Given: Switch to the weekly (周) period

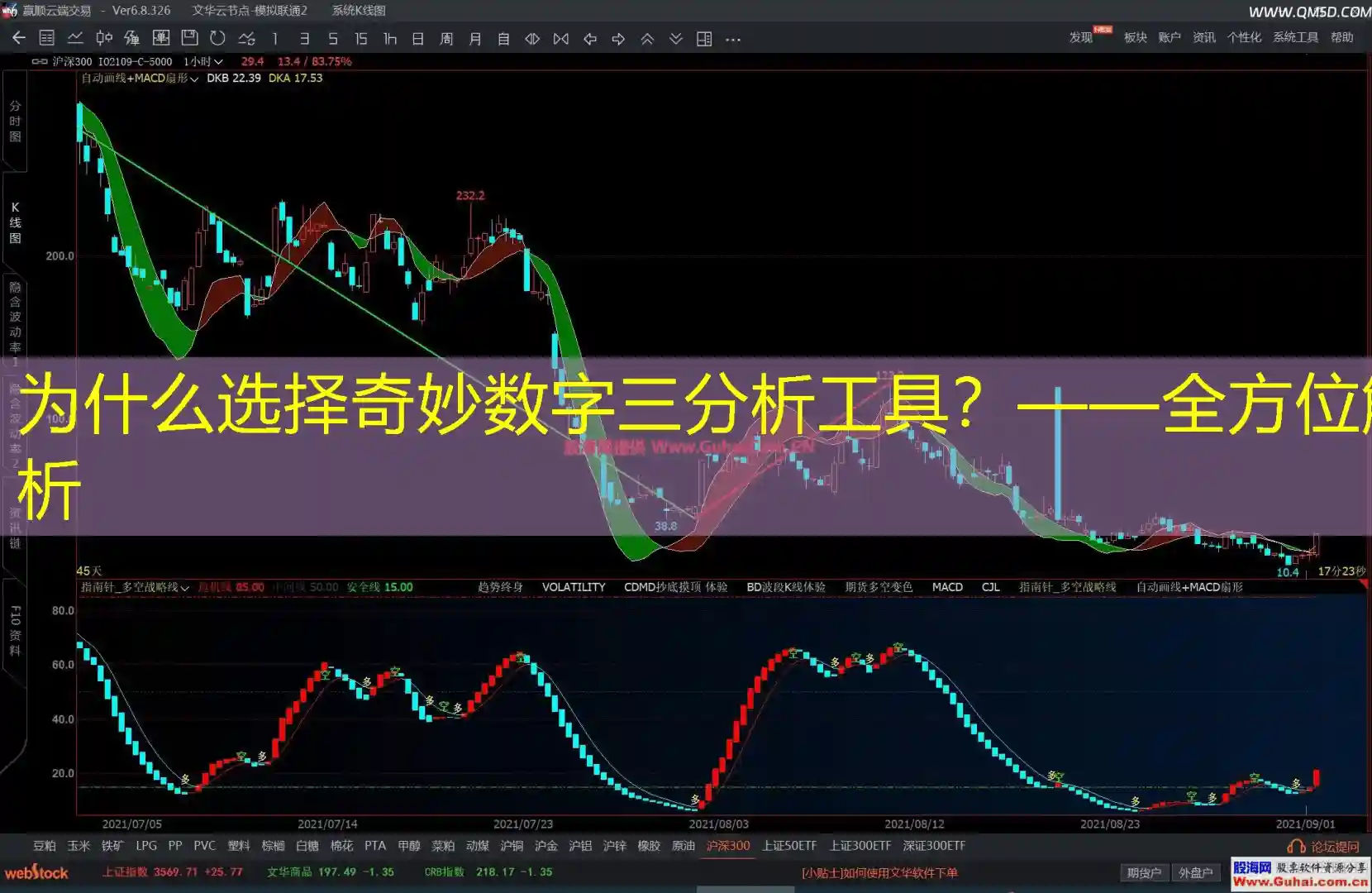Looking at the screenshot, I should (446, 38).
